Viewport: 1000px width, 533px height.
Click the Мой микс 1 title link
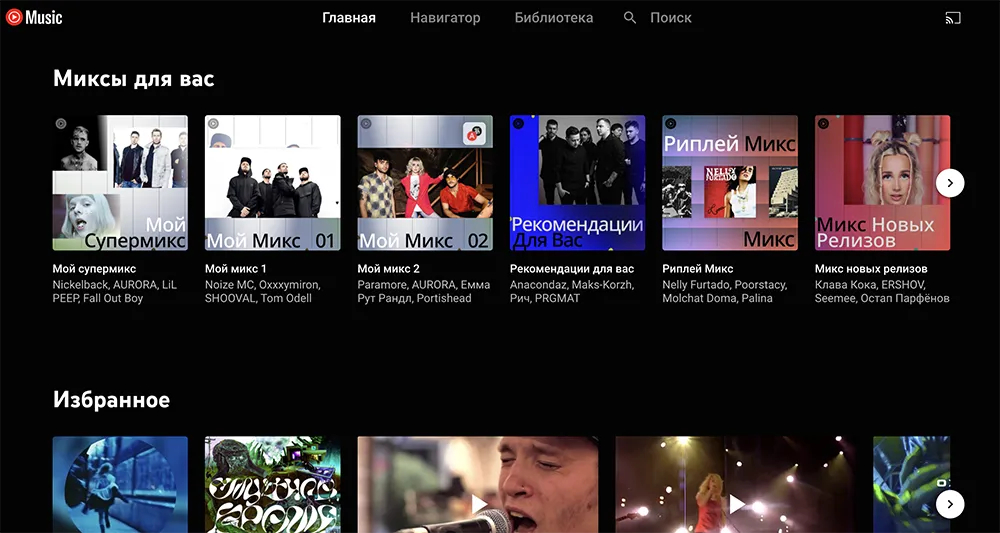(236, 269)
